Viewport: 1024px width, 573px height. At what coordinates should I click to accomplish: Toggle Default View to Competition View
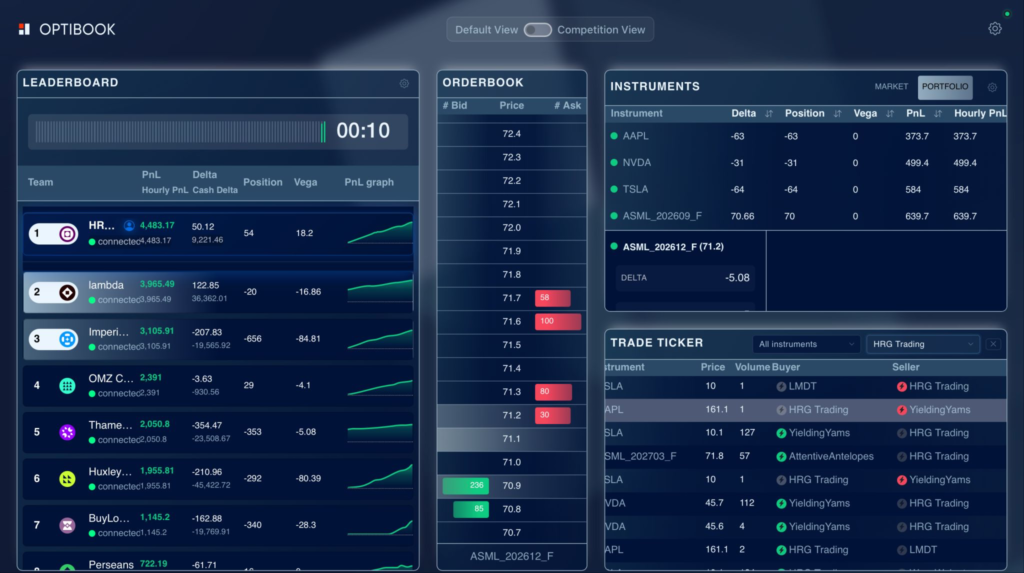(x=537, y=30)
